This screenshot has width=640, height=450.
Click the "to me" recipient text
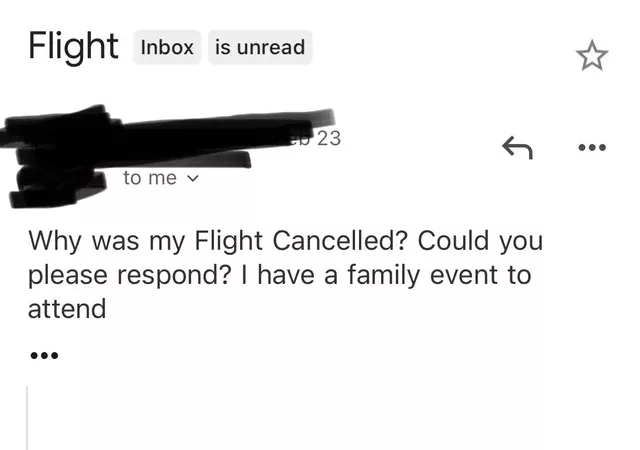point(150,178)
